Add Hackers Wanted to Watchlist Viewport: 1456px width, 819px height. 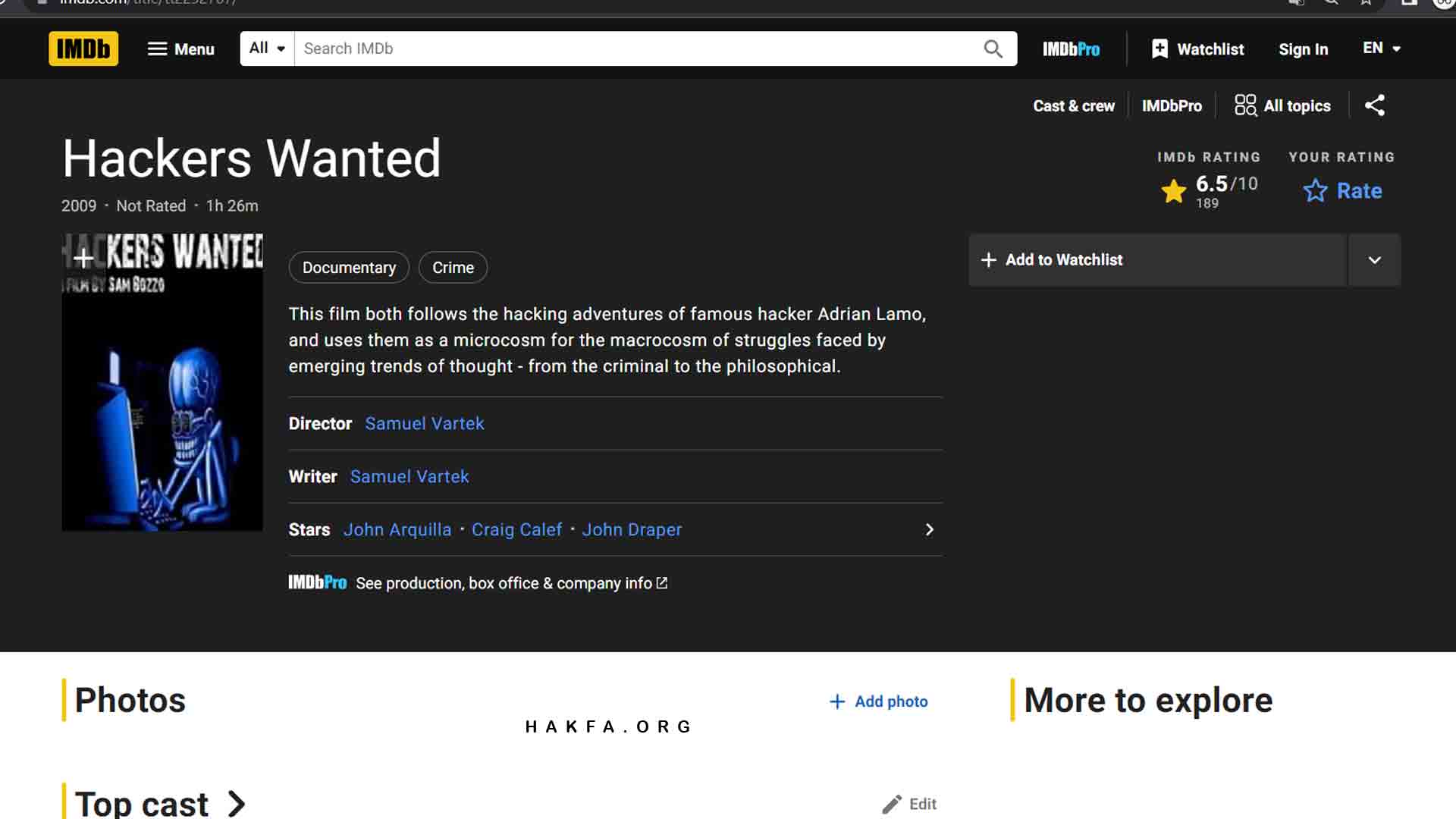1157,260
